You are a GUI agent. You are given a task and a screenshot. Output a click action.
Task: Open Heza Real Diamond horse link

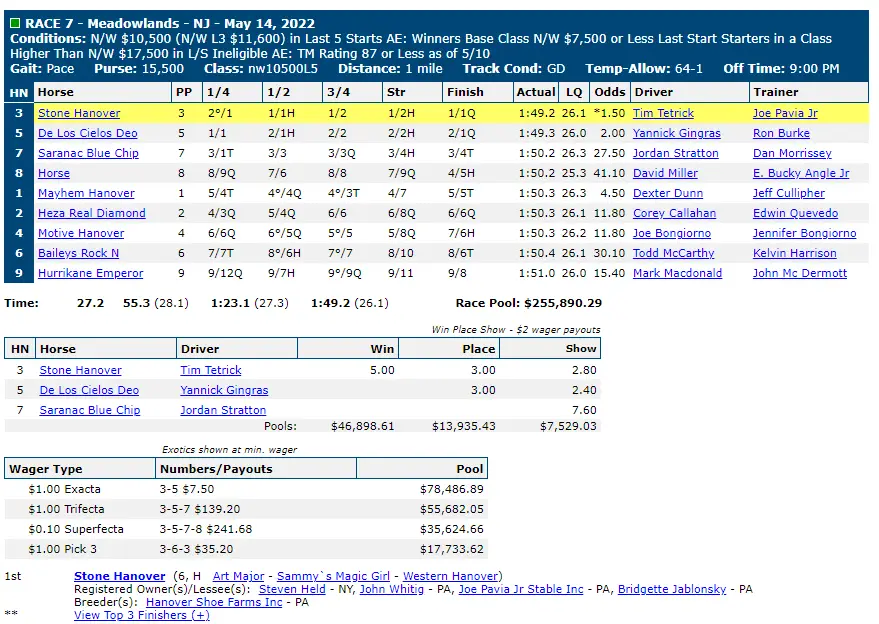point(92,213)
